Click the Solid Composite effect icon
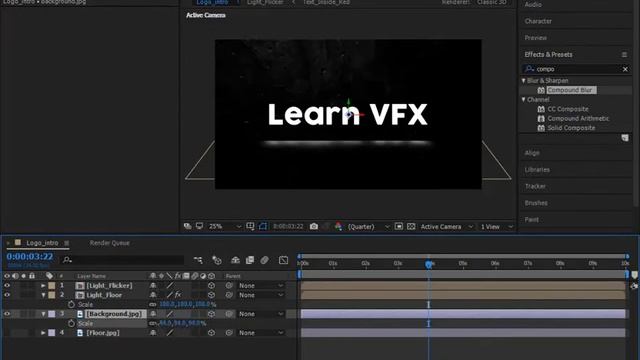 [541, 128]
